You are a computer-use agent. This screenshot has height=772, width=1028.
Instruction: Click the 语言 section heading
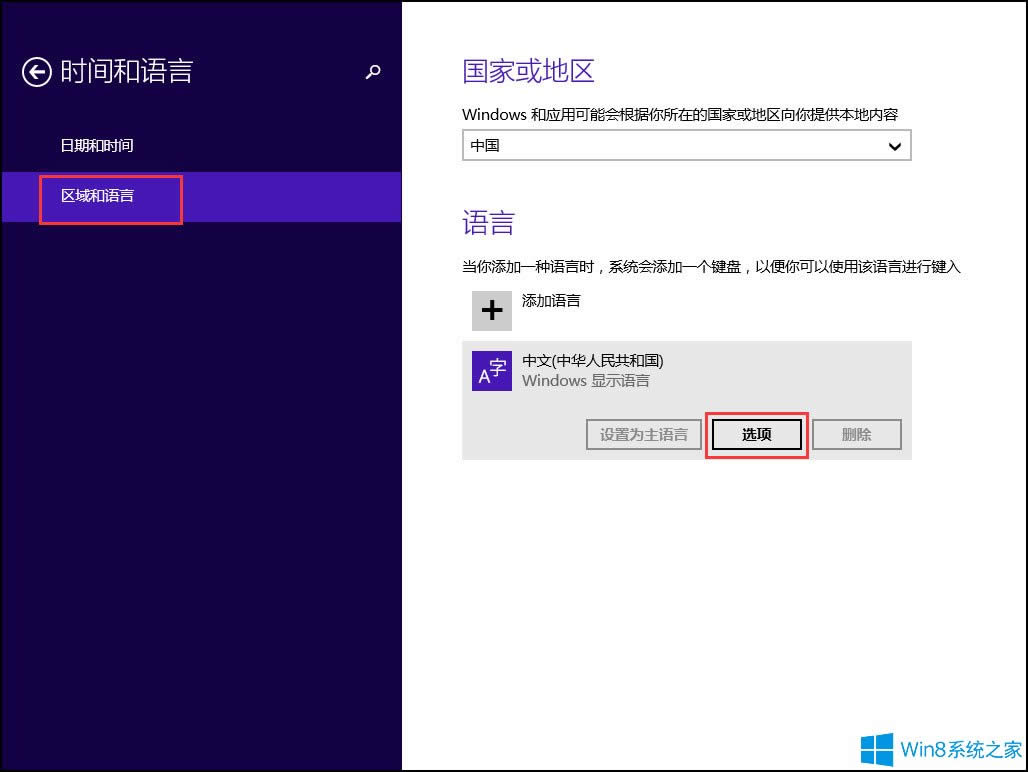487,222
